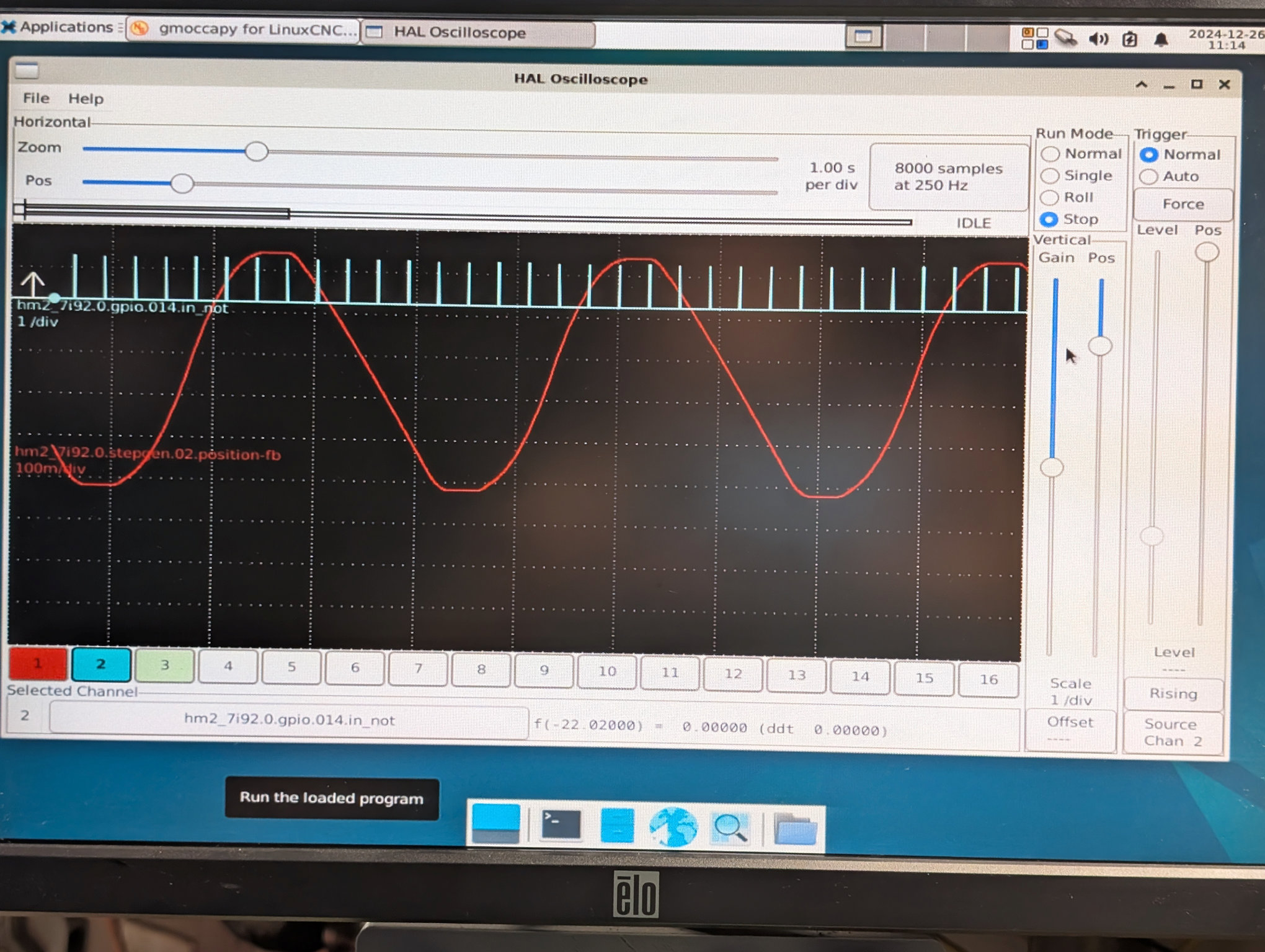Select Trigger Auto radio button

pyautogui.click(x=1148, y=177)
